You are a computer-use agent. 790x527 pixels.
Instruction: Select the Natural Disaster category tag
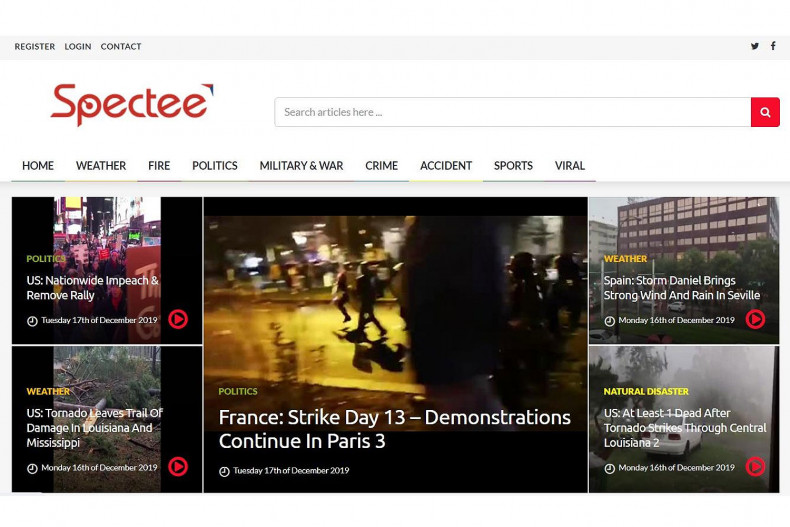(646, 391)
